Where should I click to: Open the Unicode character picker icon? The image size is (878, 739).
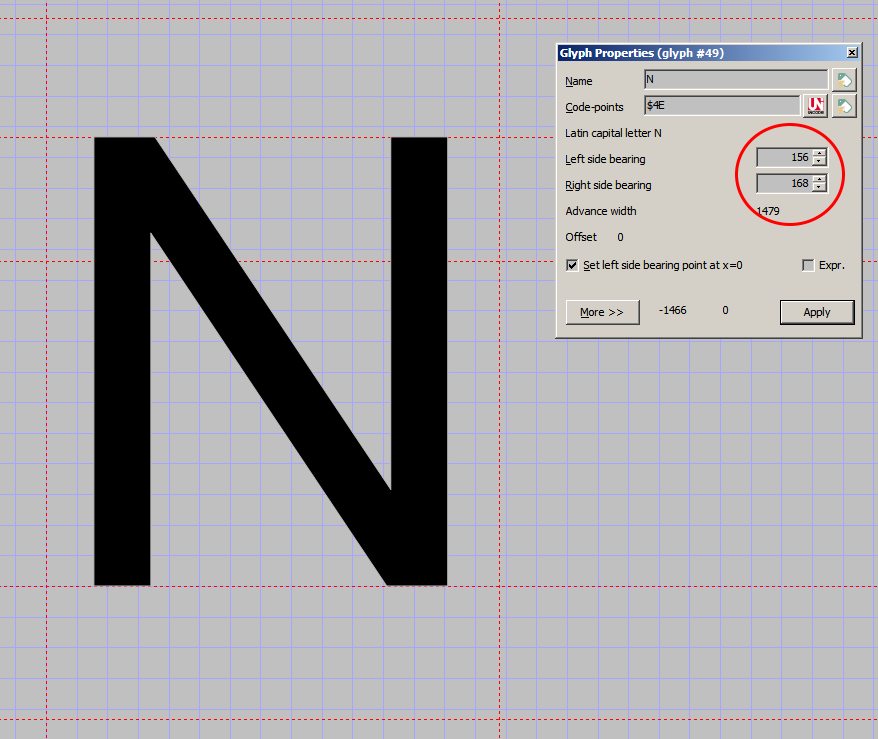(x=815, y=106)
